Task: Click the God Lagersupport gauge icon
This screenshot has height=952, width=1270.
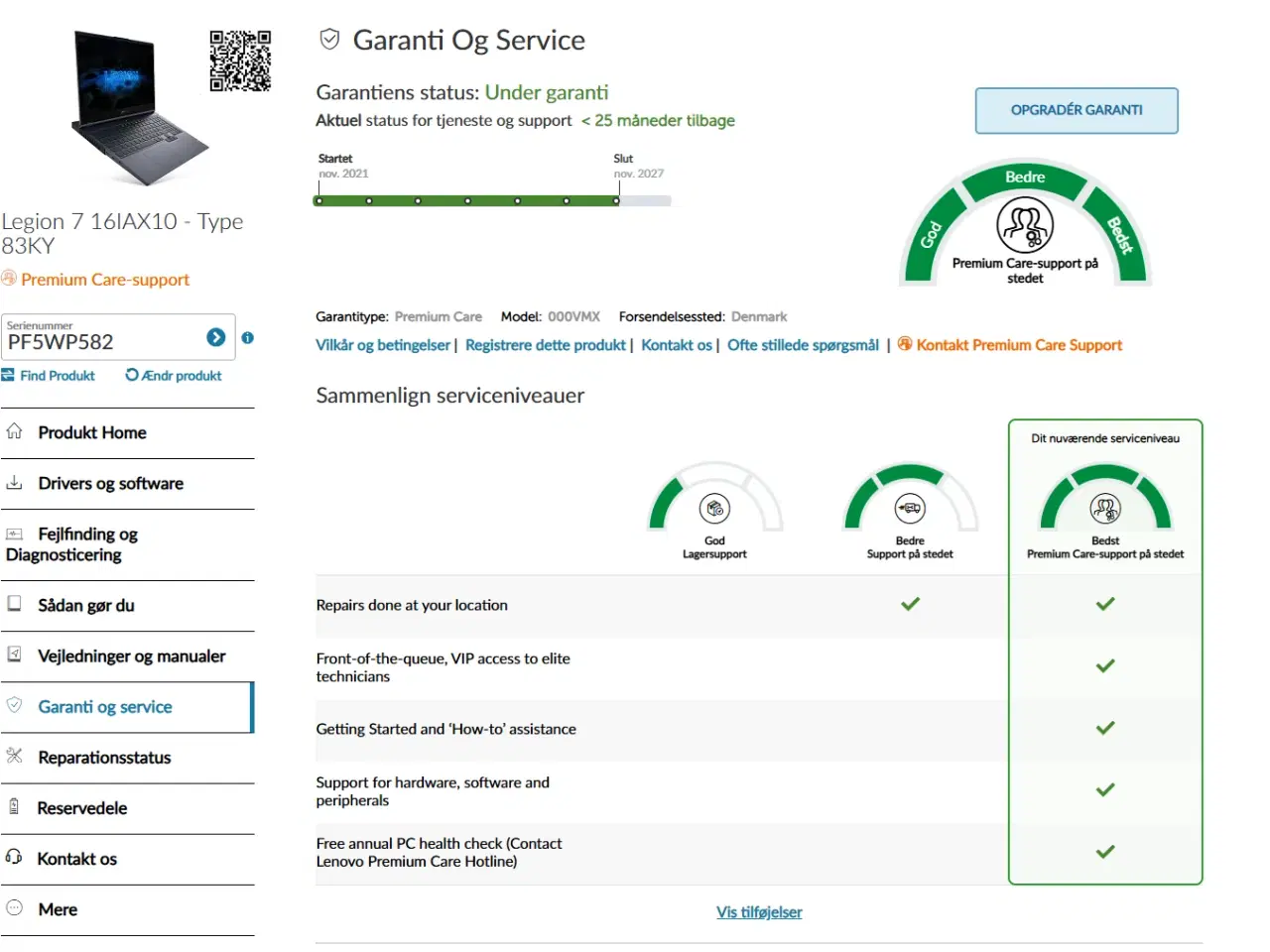Action: tap(714, 509)
